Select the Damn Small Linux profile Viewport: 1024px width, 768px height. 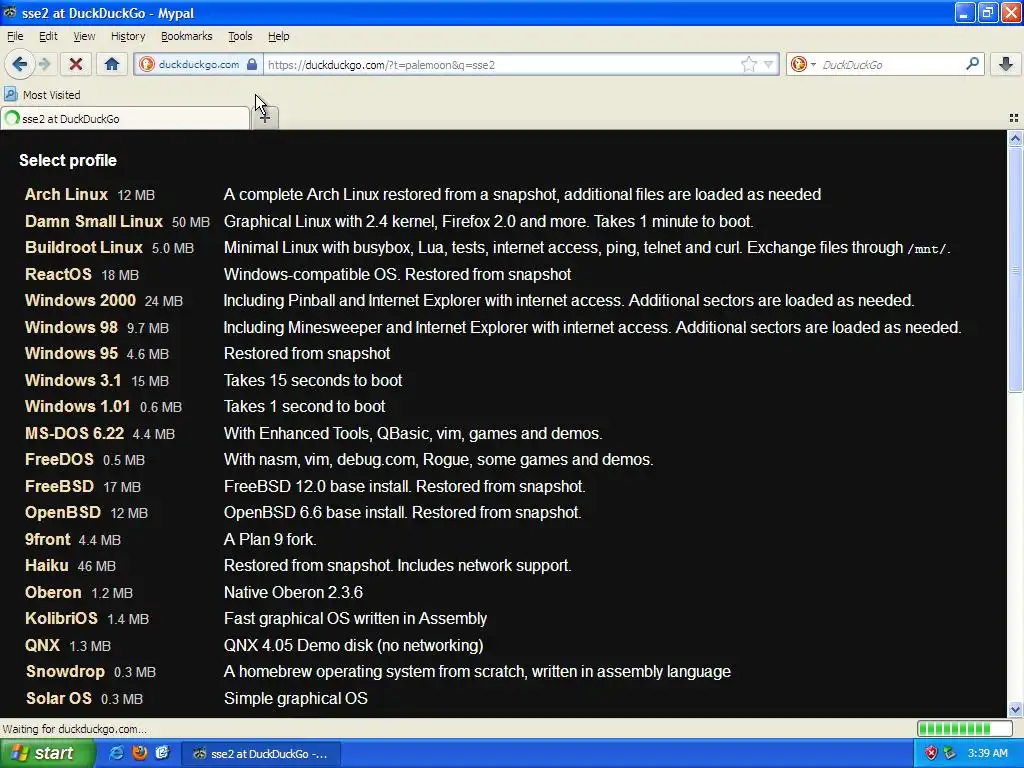[x=93, y=221]
